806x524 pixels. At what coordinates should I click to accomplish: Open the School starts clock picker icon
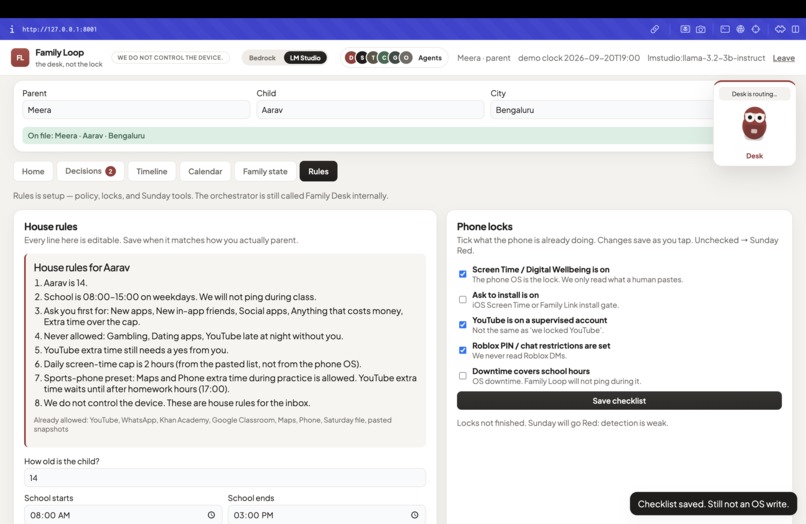pyautogui.click(x=211, y=515)
